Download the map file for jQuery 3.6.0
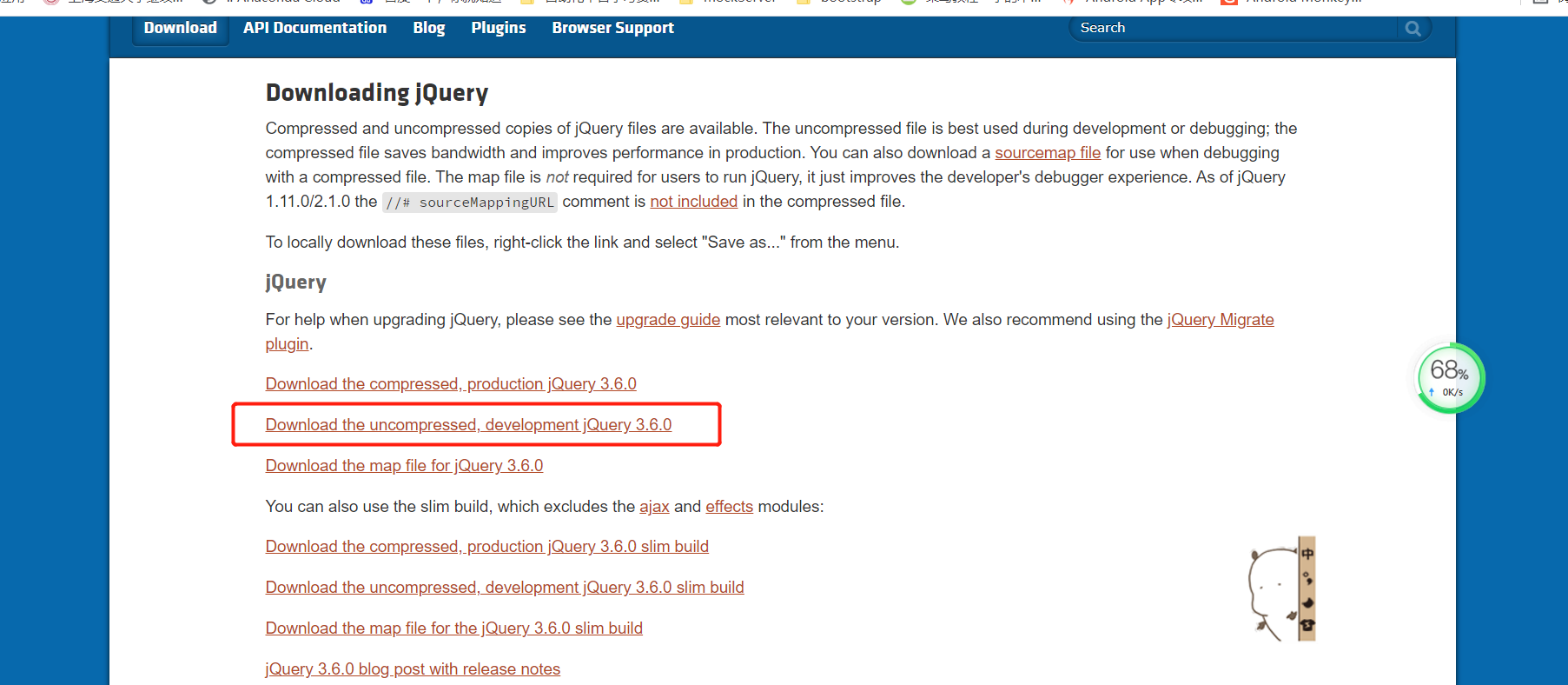 [404, 466]
